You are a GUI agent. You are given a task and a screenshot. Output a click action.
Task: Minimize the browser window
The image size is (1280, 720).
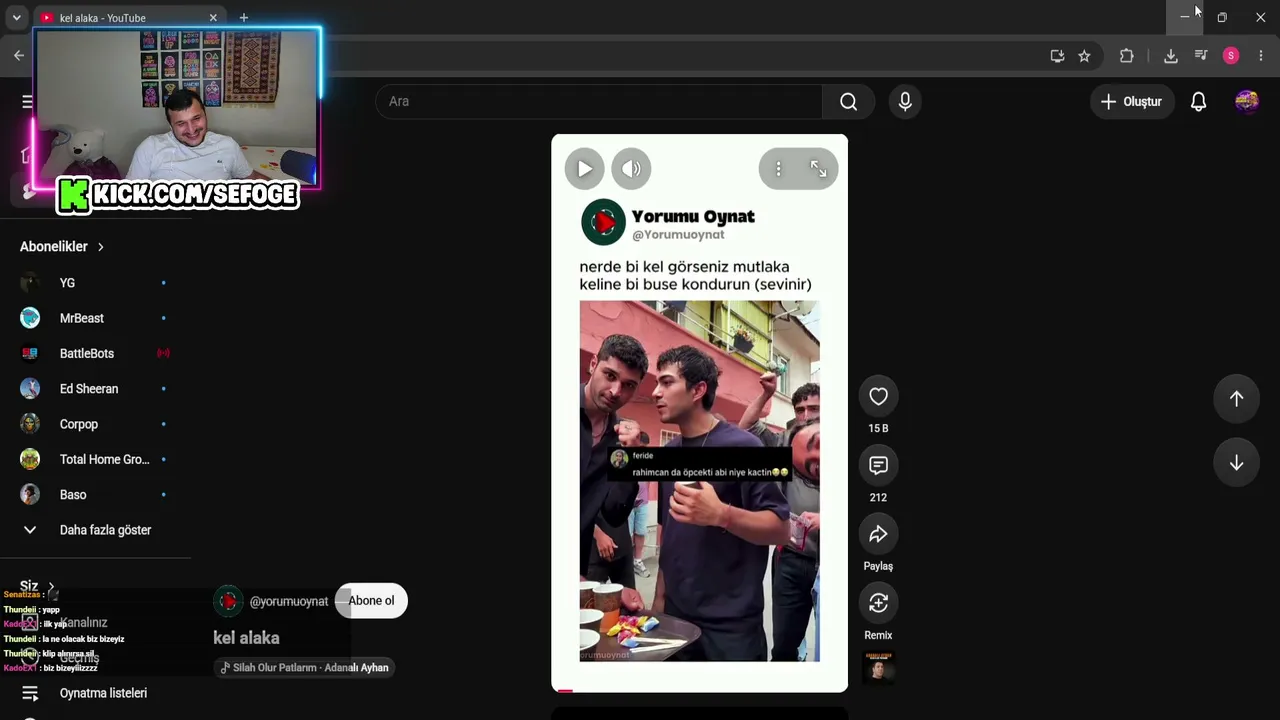coord(1185,17)
